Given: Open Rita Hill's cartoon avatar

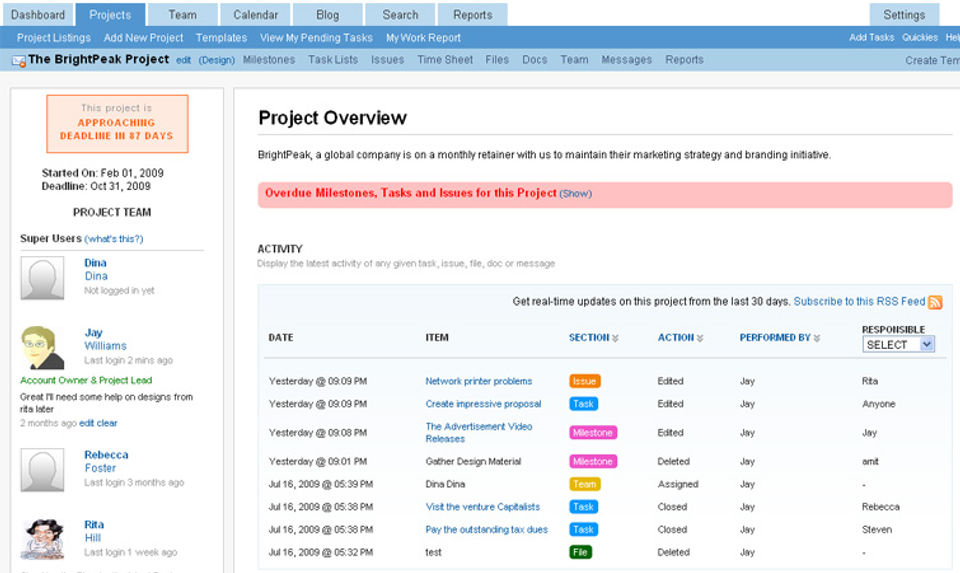Looking at the screenshot, I should [42, 539].
